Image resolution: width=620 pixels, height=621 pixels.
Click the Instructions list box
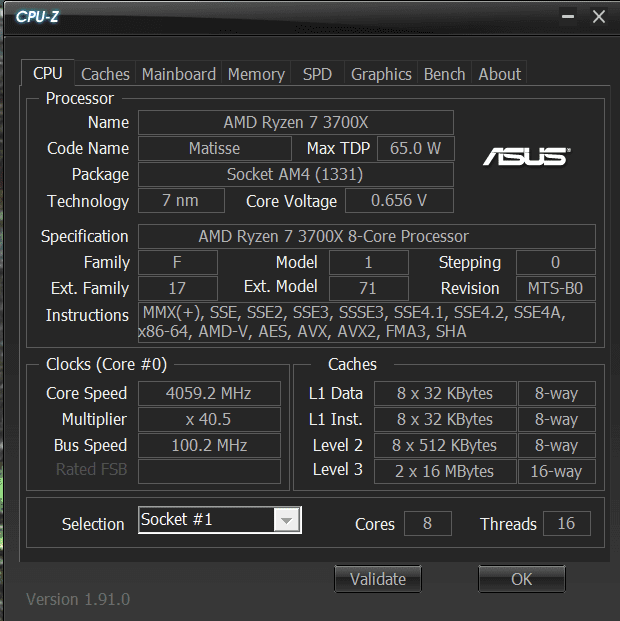pyautogui.click(x=367, y=322)
